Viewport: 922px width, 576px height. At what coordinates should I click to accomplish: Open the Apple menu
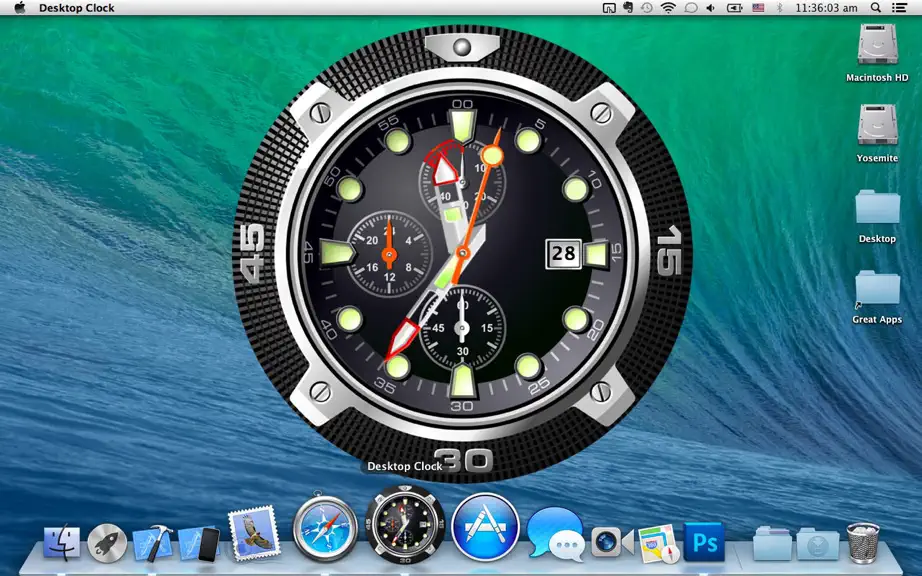[19, 8]
